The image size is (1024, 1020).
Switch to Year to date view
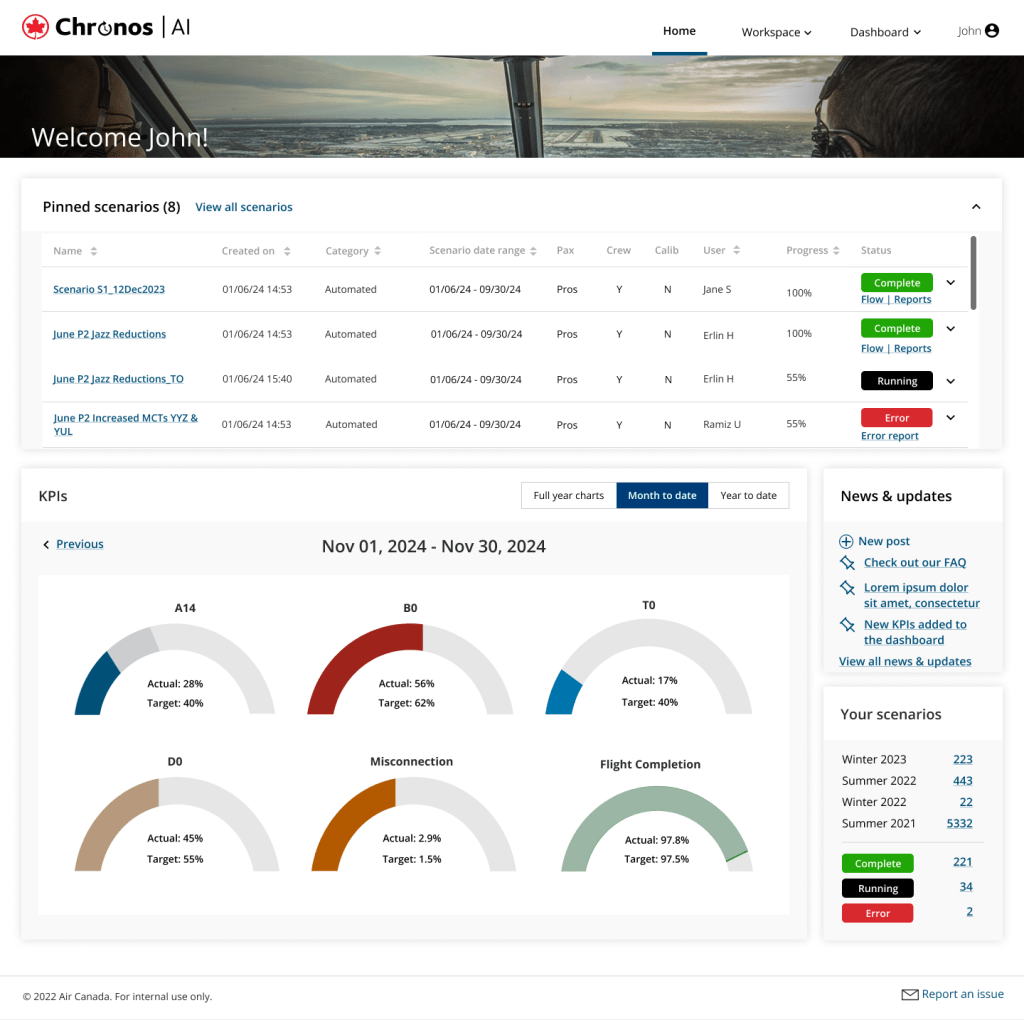(748, 496)
